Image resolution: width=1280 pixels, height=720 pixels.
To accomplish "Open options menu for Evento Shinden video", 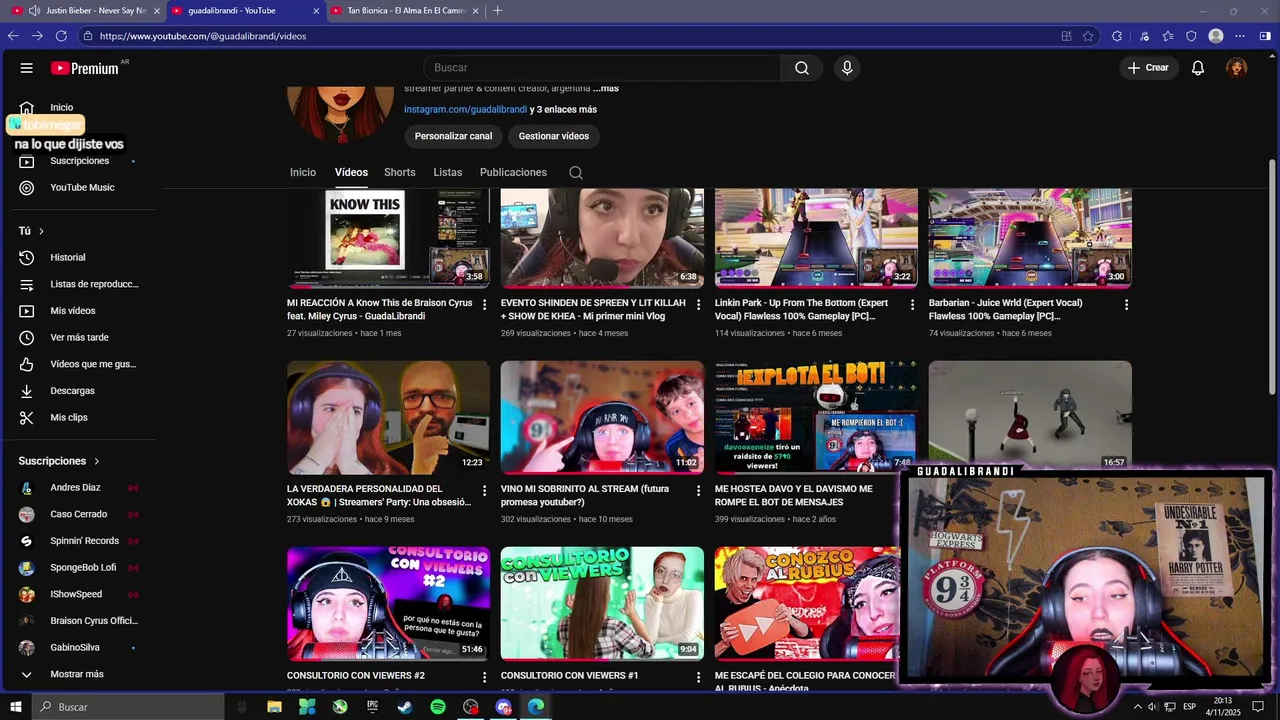I will click(699, 304).
